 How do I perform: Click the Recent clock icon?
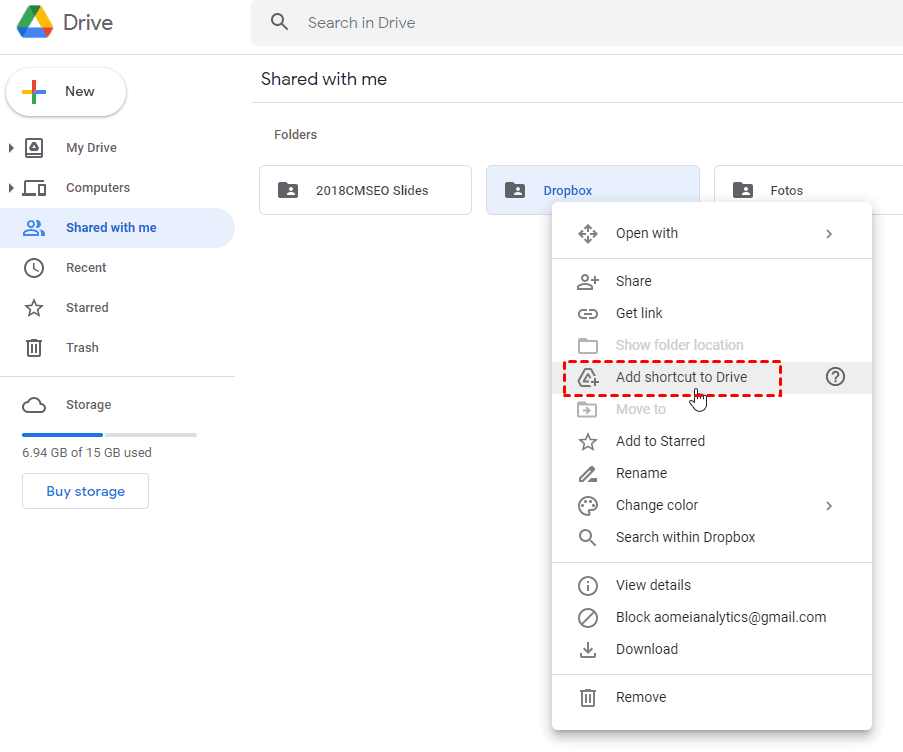point(34,267)
